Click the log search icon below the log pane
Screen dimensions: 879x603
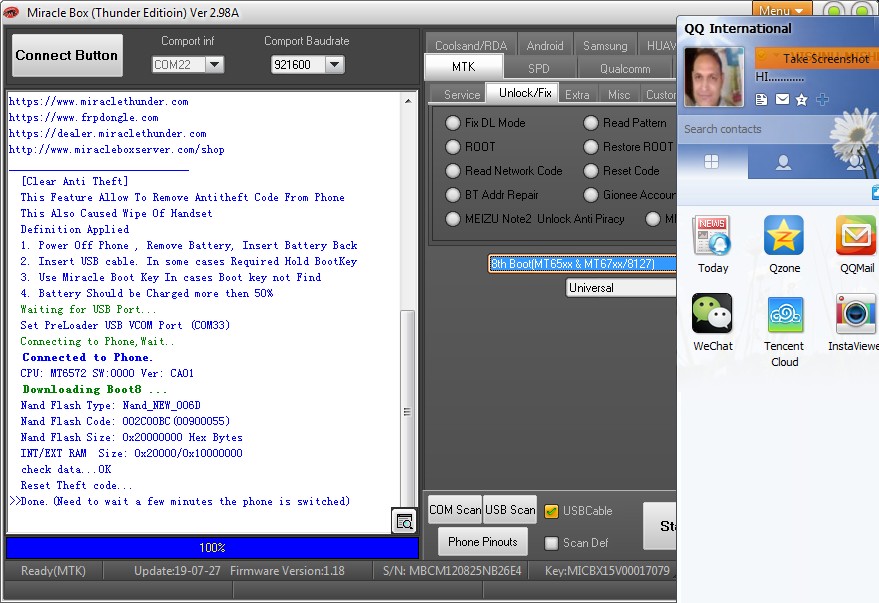coord(404,522)
